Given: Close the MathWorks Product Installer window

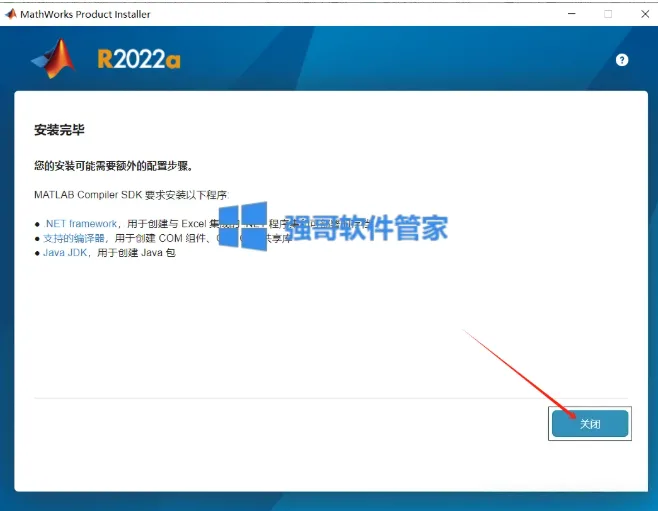Looking at the screenshot, I should 645,14.
